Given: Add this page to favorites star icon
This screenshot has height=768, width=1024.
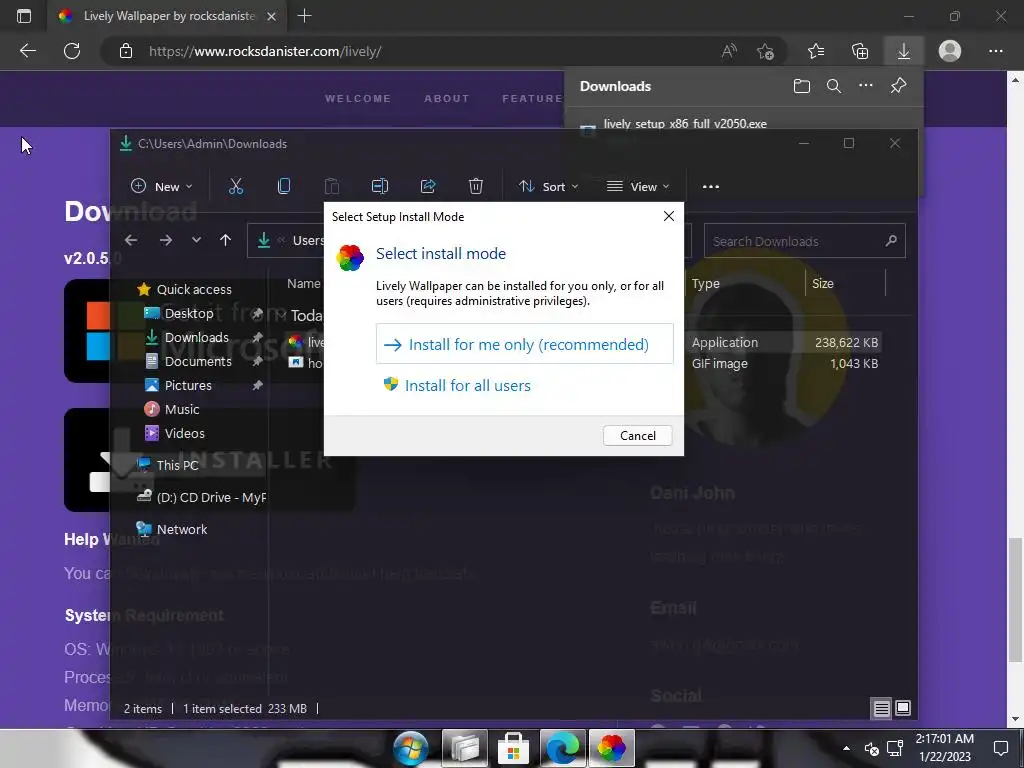Looking at the screenshot, I should [765, 51].
